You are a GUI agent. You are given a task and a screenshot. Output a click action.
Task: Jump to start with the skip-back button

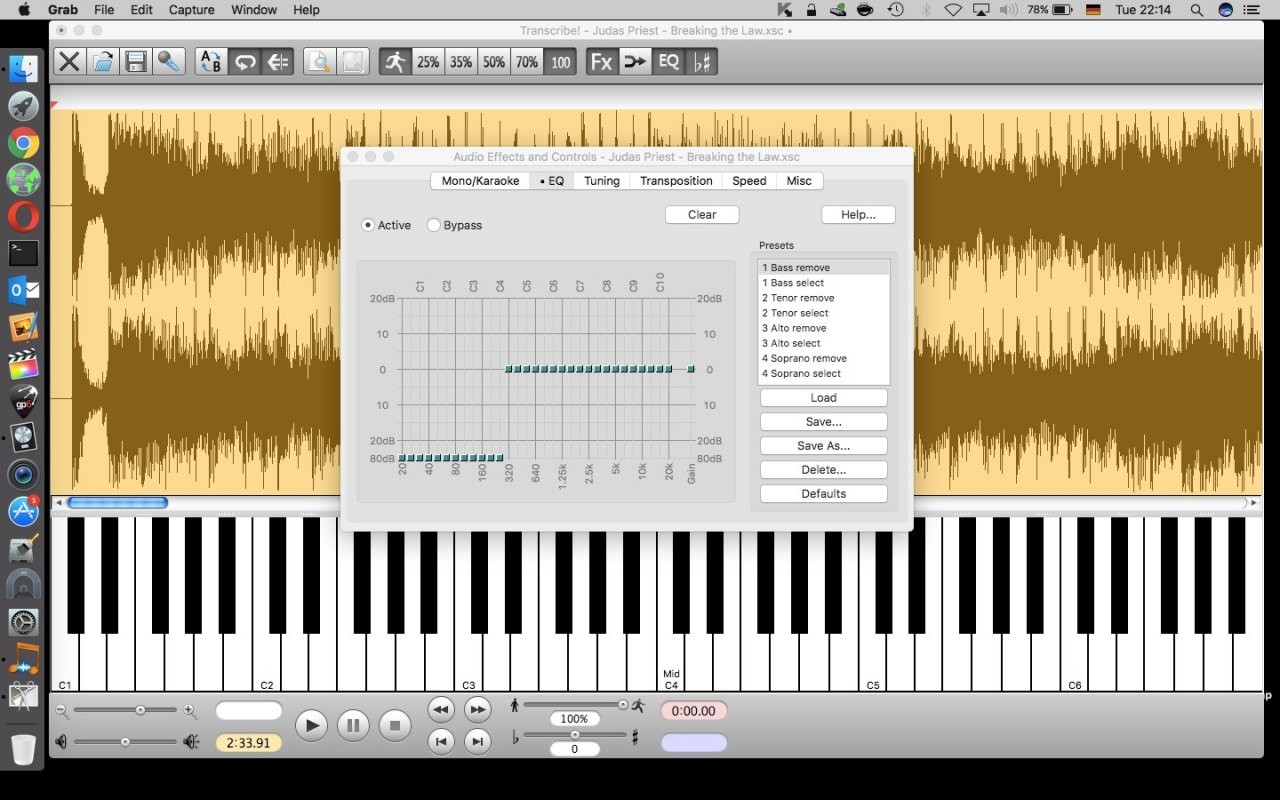pos(441,741)
